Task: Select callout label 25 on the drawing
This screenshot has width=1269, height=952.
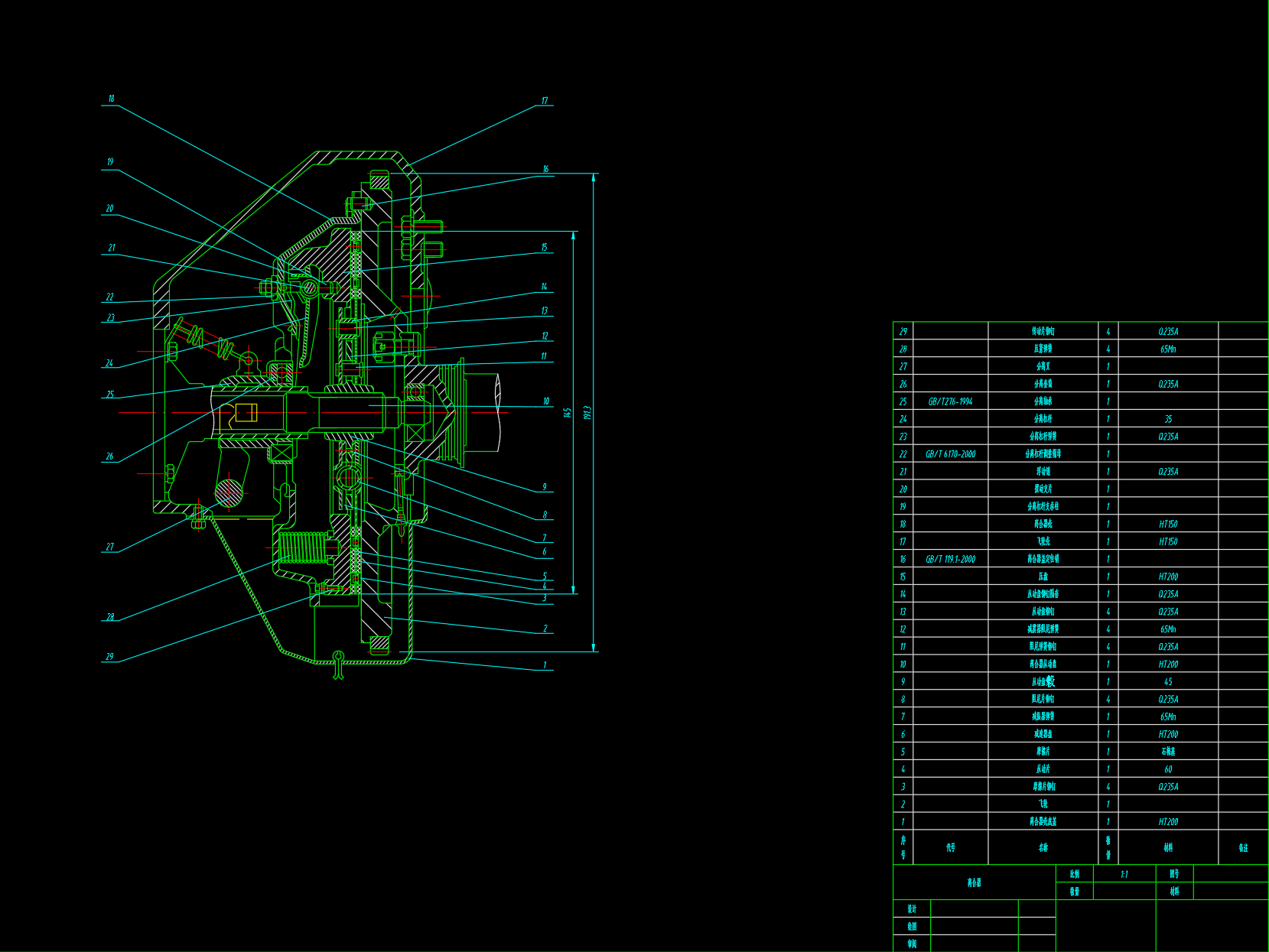Action: tap(110, 395)
